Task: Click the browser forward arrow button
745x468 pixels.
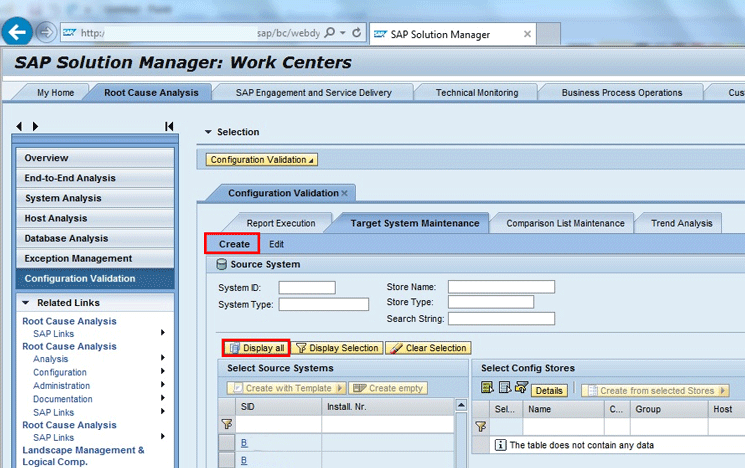Action: [x=46, y=32]
